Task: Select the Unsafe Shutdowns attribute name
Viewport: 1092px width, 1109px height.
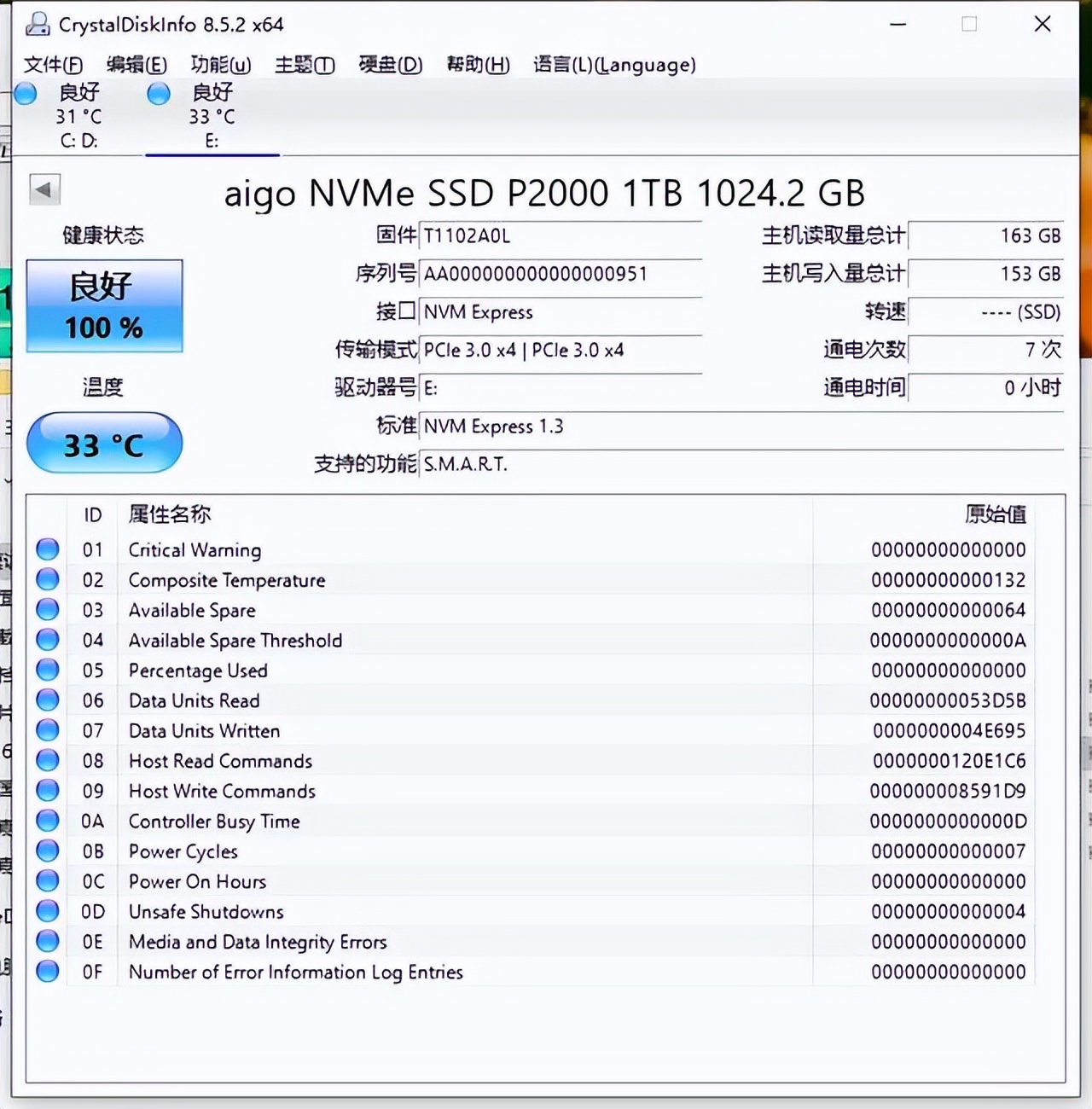Action: (206, 912)
